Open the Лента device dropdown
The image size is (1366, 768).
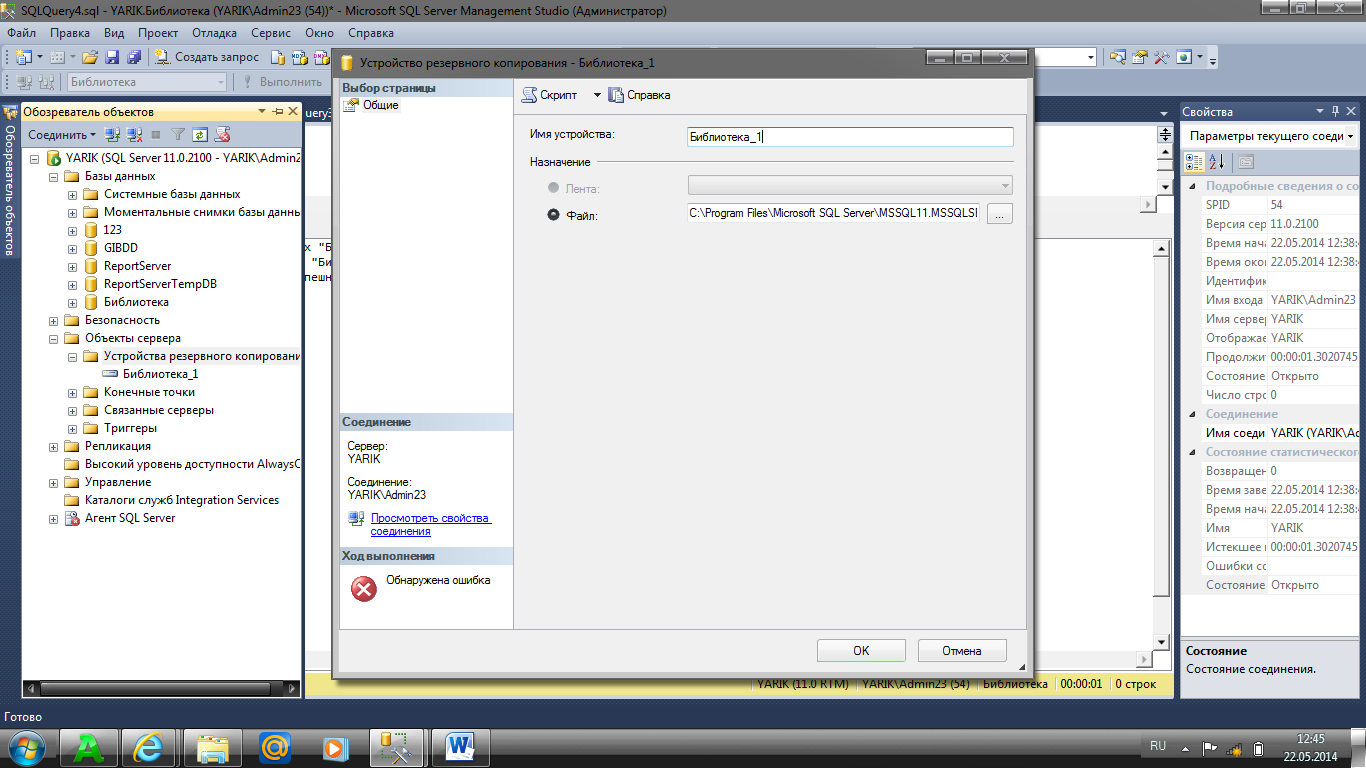point(850,186)
